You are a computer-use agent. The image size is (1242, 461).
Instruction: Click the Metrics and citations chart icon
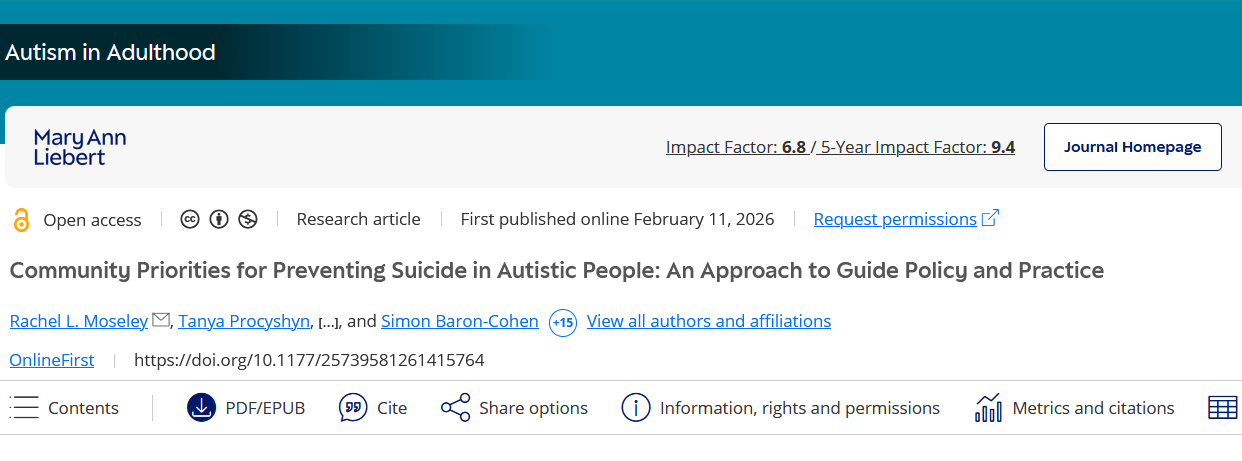988,408
